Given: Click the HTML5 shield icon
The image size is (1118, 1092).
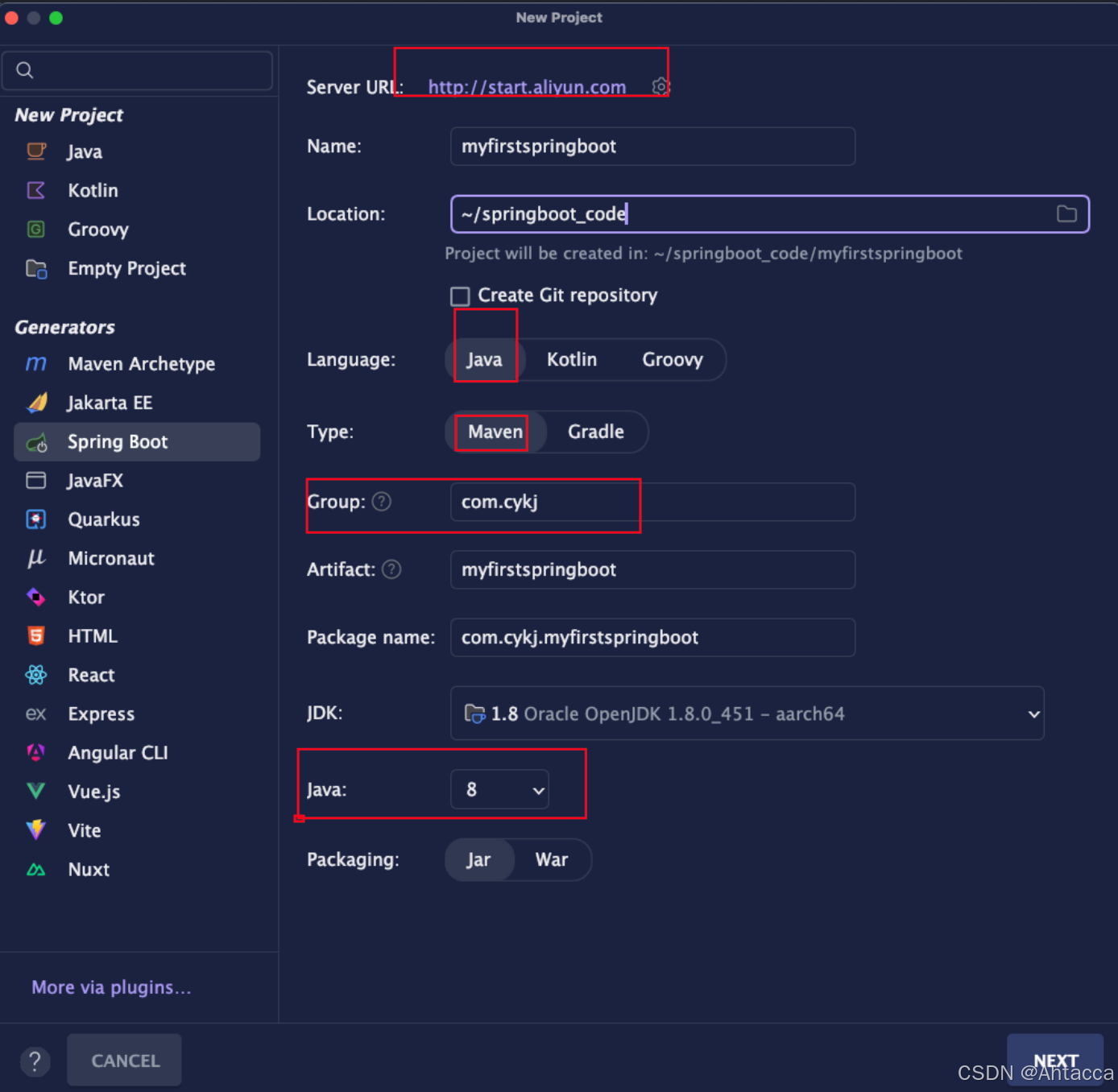Looking at the screenshot, I should click(x=36, y=636).
